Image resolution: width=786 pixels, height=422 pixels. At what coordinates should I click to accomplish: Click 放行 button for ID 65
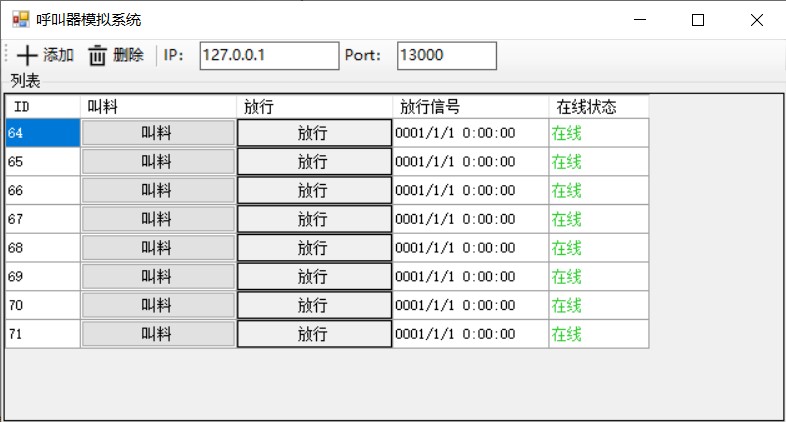[314, 161]
